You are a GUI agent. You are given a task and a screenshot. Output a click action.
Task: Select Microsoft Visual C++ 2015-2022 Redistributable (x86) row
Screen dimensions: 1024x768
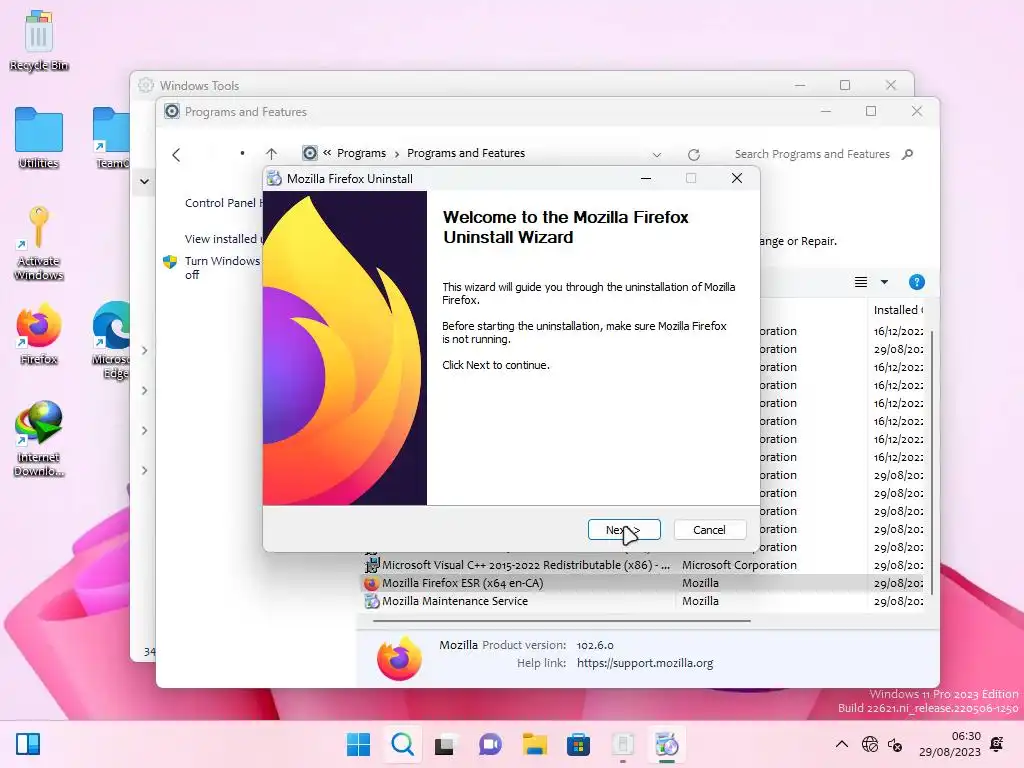tap(643, 565)
